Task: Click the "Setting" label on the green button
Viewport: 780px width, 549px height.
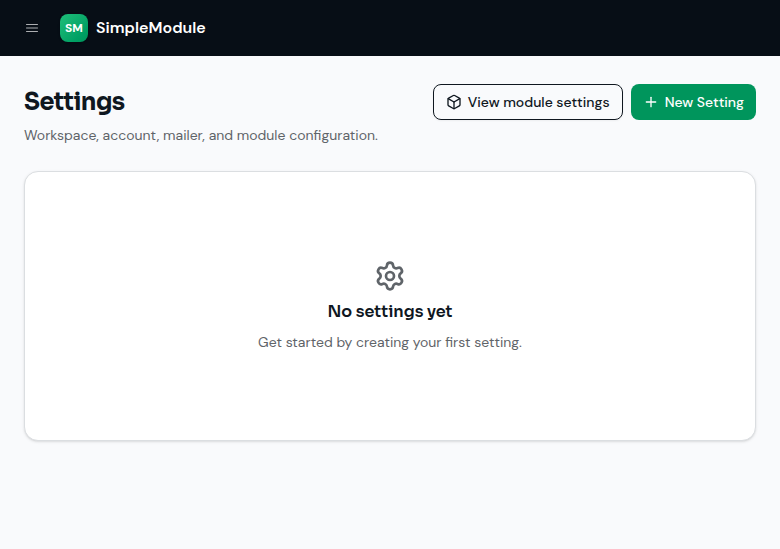Action: click(x=720, y=102)
